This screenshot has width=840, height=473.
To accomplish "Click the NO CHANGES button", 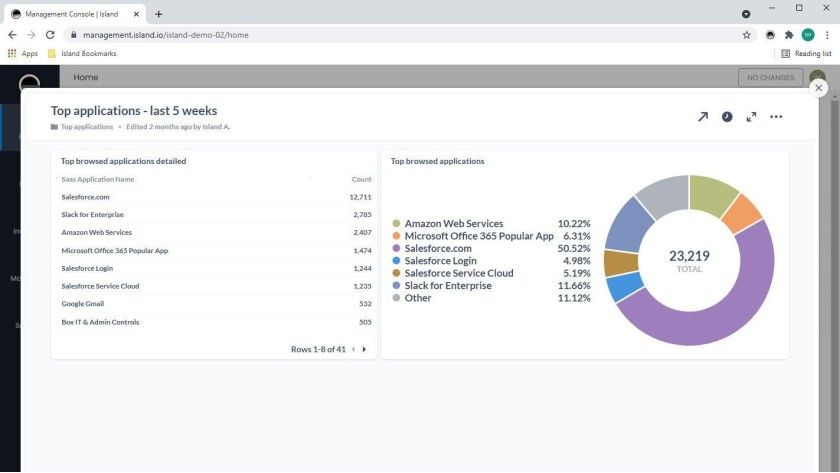I will (x=770, y=77).
